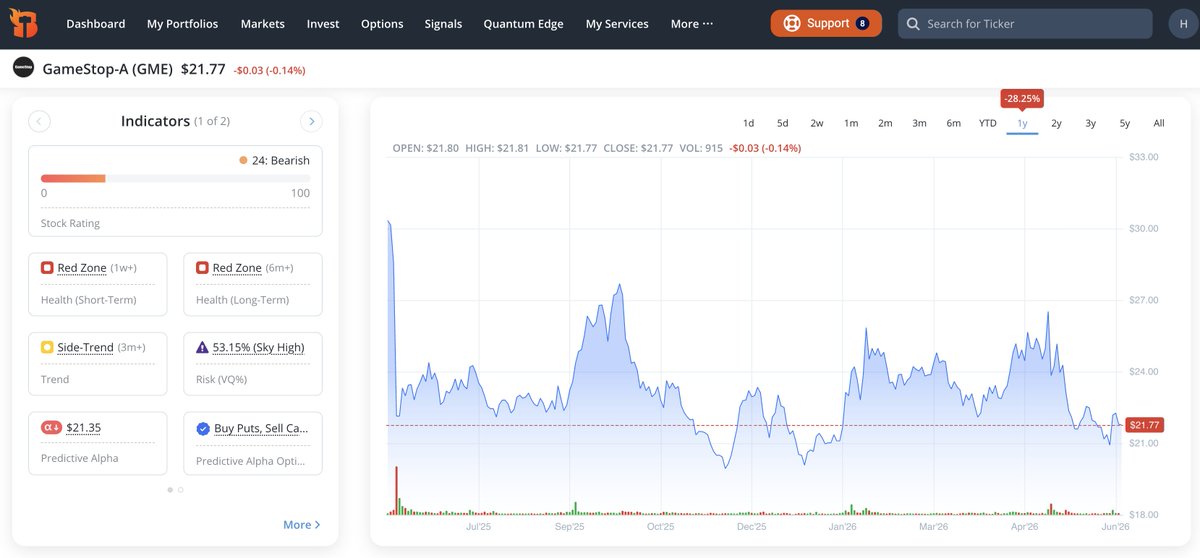Click the $21.35 Predictive Alpha link
Viewport: 1200px width, 558px height.
tap(83, 427)
